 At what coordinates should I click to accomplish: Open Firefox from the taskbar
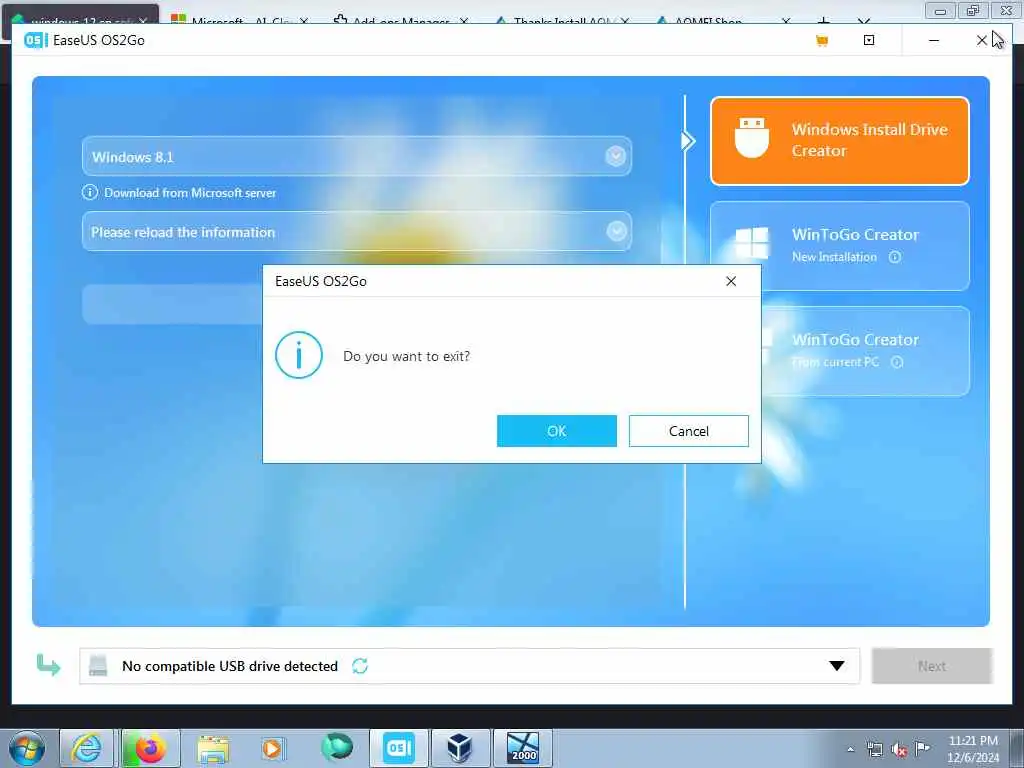click(x=150, y=748)
